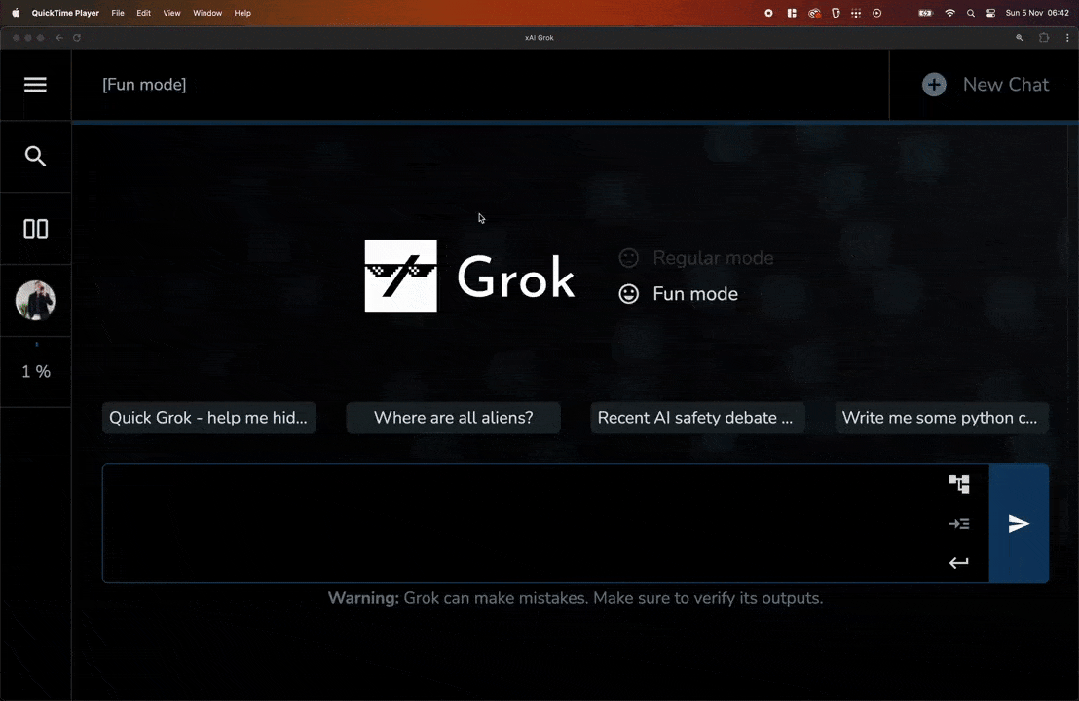Click the search magnifier in the sidebar
Viewport: 1079px width, 701px height.
click(x=35, y=156)
